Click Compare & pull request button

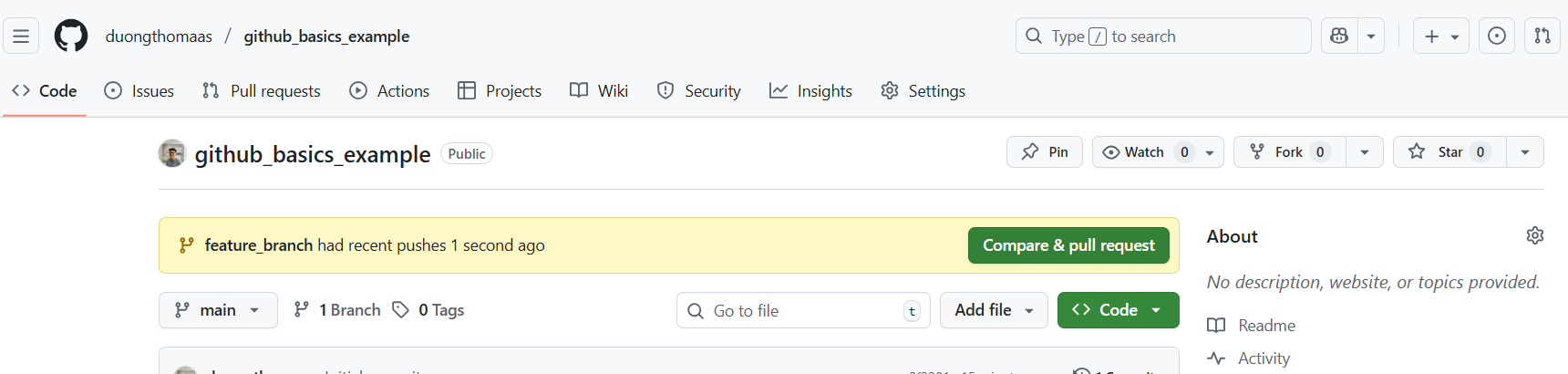pyautogui.click(x=1068, y=245)
